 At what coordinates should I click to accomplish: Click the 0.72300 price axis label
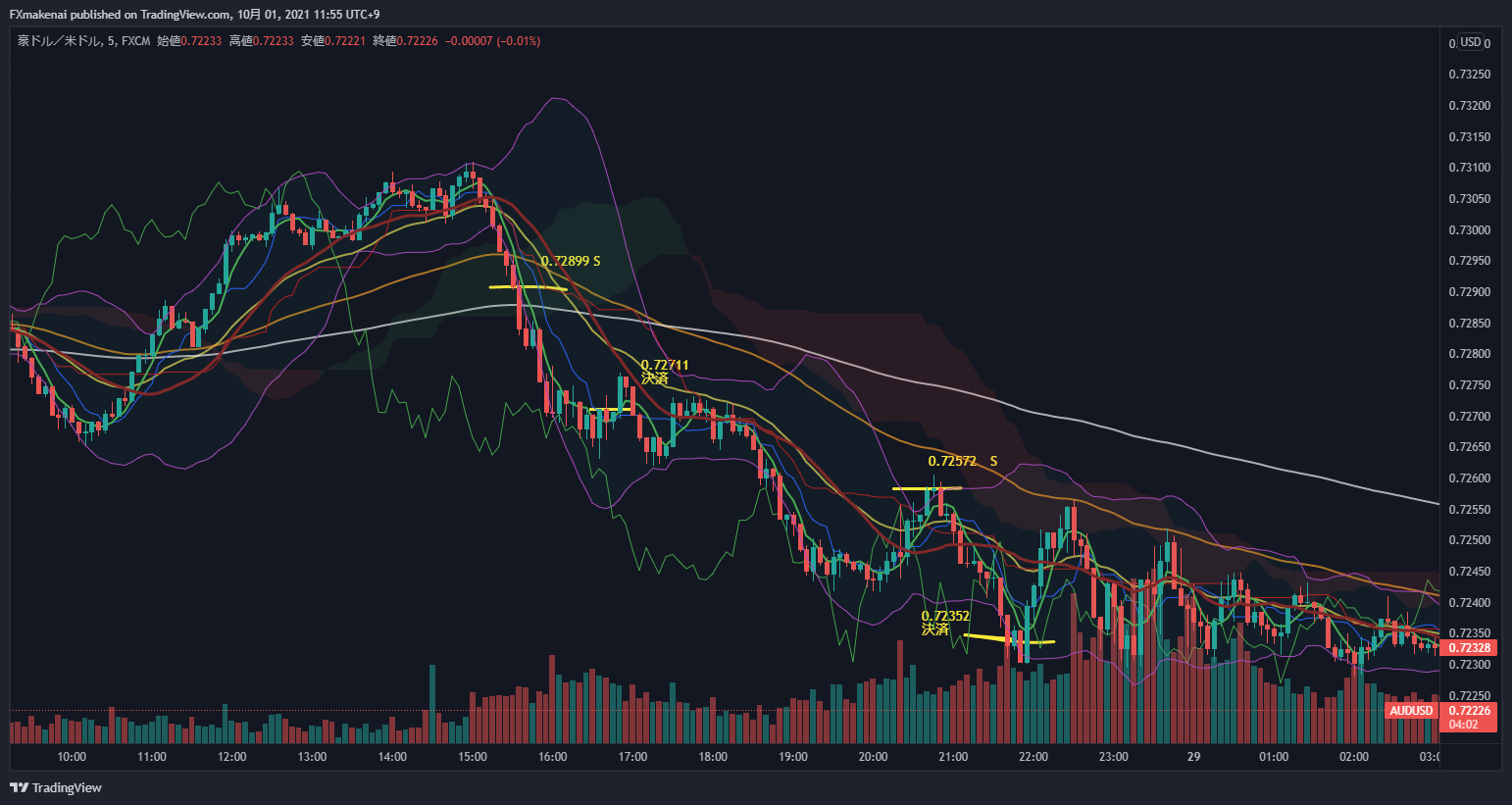pos(1470,665)
